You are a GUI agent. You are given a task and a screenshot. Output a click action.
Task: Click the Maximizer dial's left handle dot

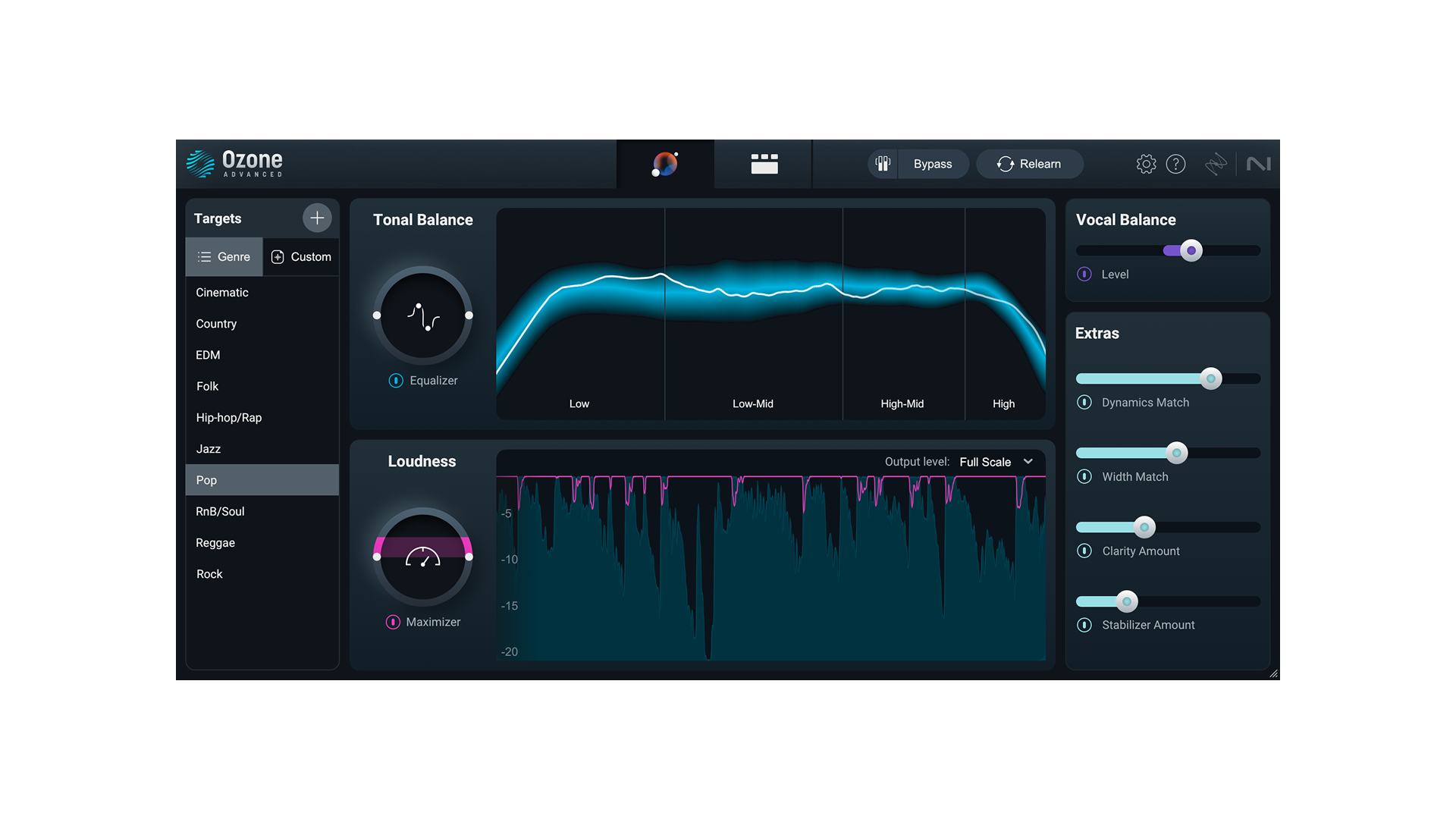(x=377, y=557)
